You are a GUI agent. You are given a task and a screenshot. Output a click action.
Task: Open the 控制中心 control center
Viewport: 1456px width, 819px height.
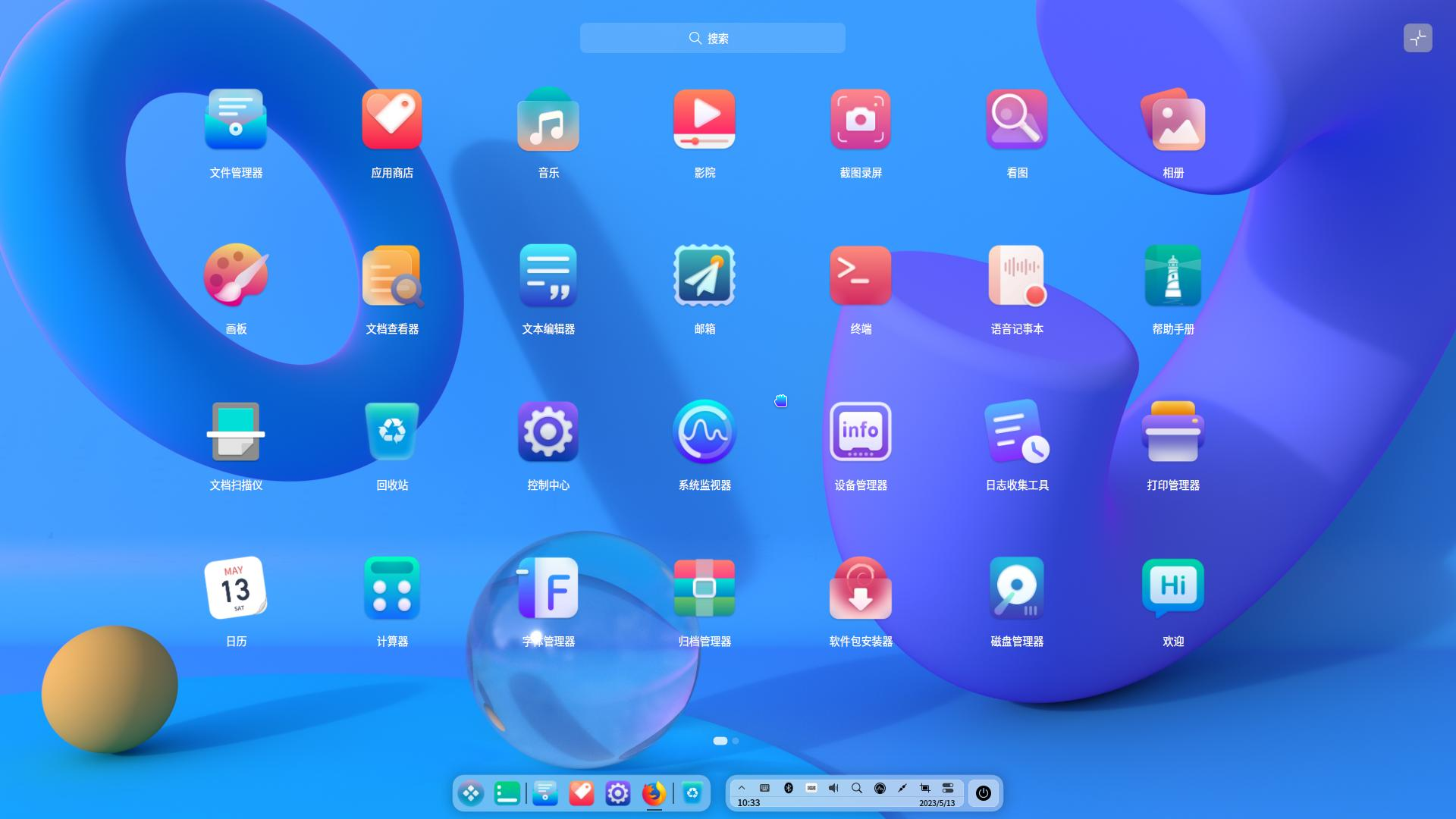click(x=548, y=431)
